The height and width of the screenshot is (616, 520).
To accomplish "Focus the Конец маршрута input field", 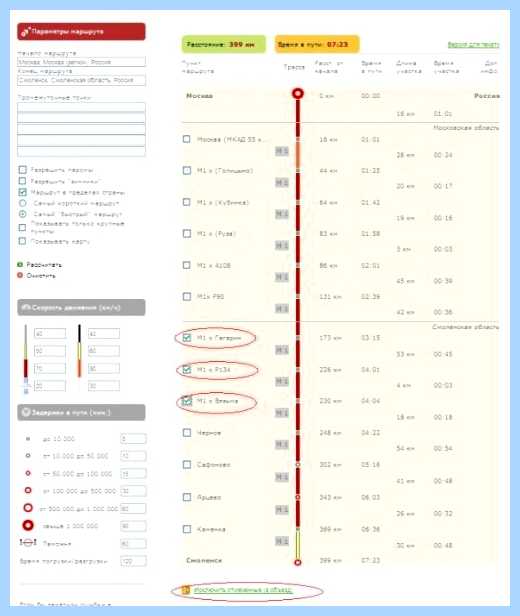I will [81, 80].
